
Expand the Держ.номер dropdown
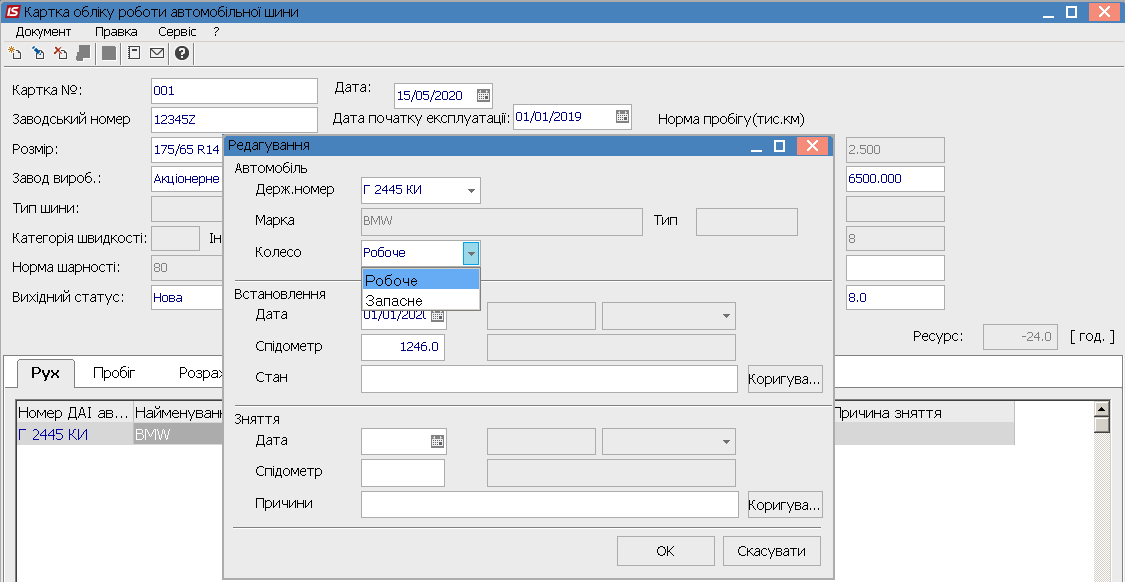(x=471, y=191)
